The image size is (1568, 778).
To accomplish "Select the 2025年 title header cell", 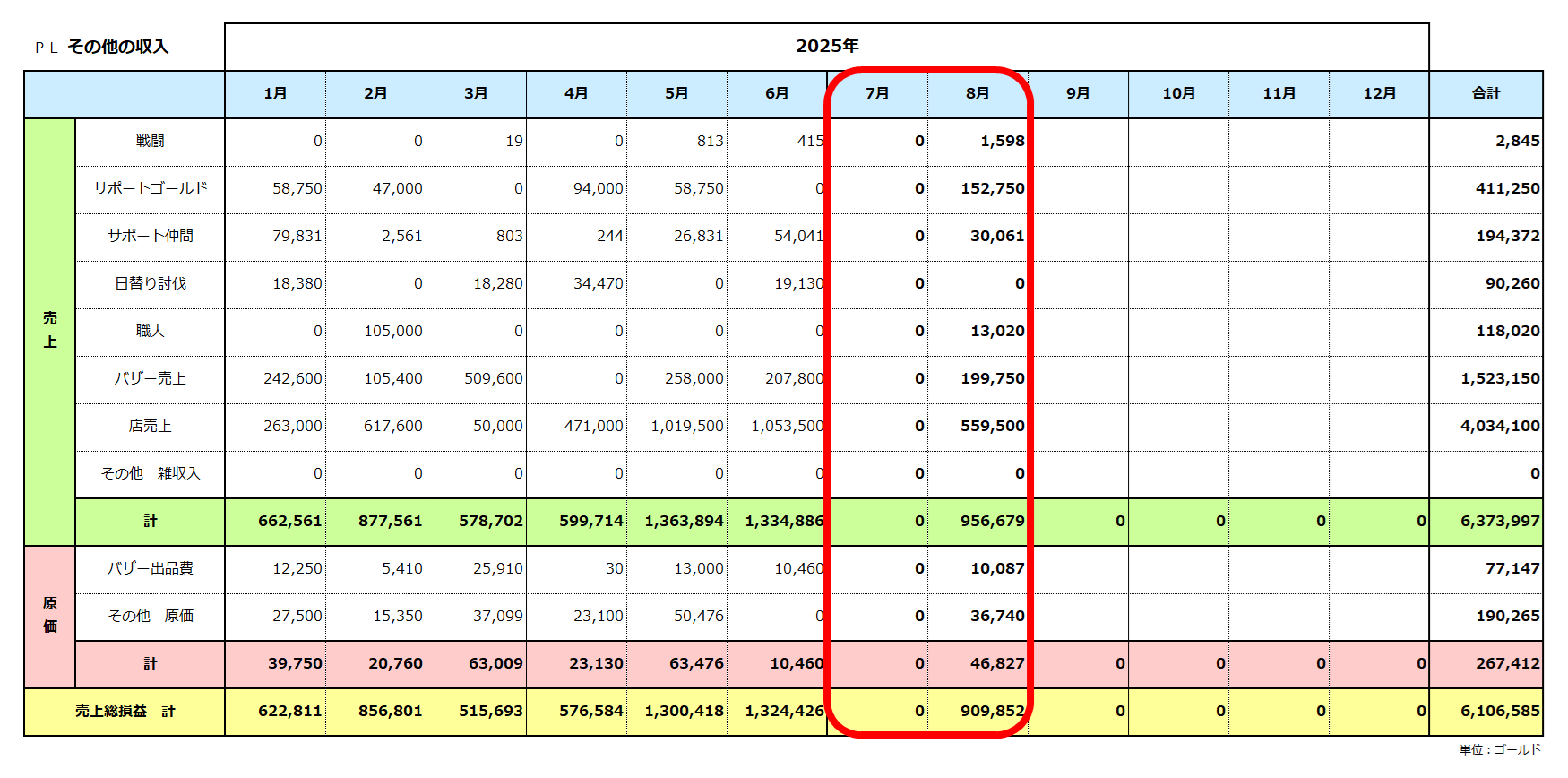I will coord(826,46).
